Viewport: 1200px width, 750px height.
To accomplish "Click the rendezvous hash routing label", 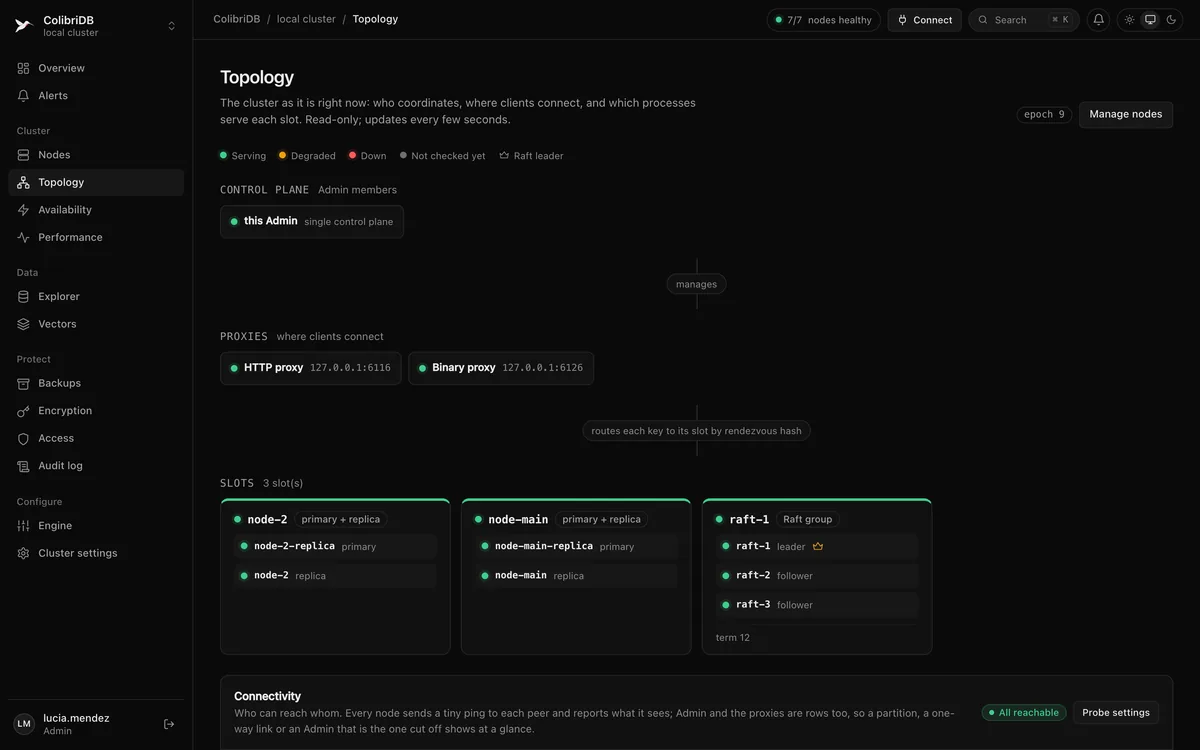I will point(696,431).
